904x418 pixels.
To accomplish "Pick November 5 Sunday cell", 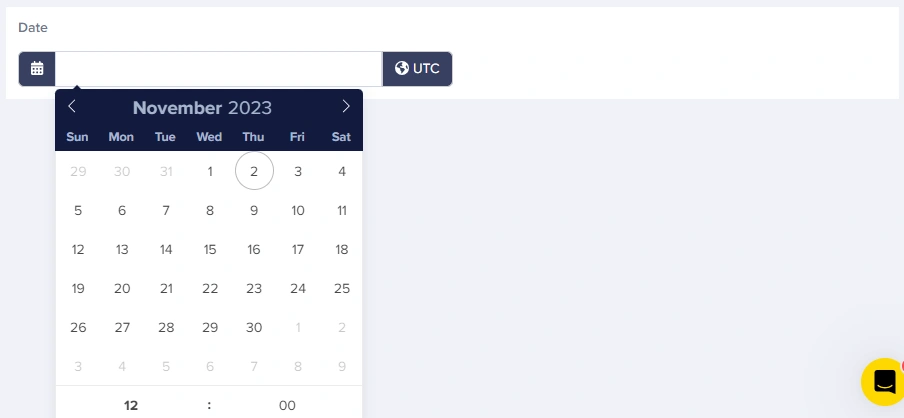I will [78, 210].
